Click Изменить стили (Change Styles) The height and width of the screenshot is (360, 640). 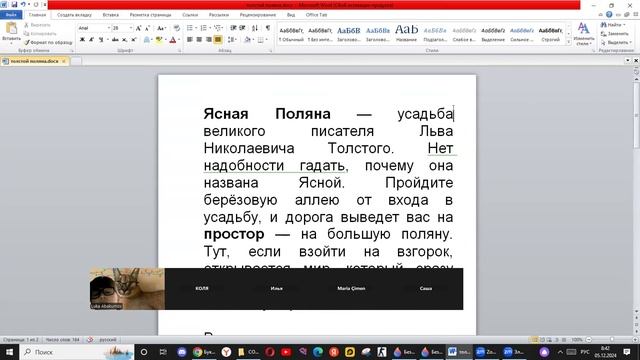(x=584, y=34)
